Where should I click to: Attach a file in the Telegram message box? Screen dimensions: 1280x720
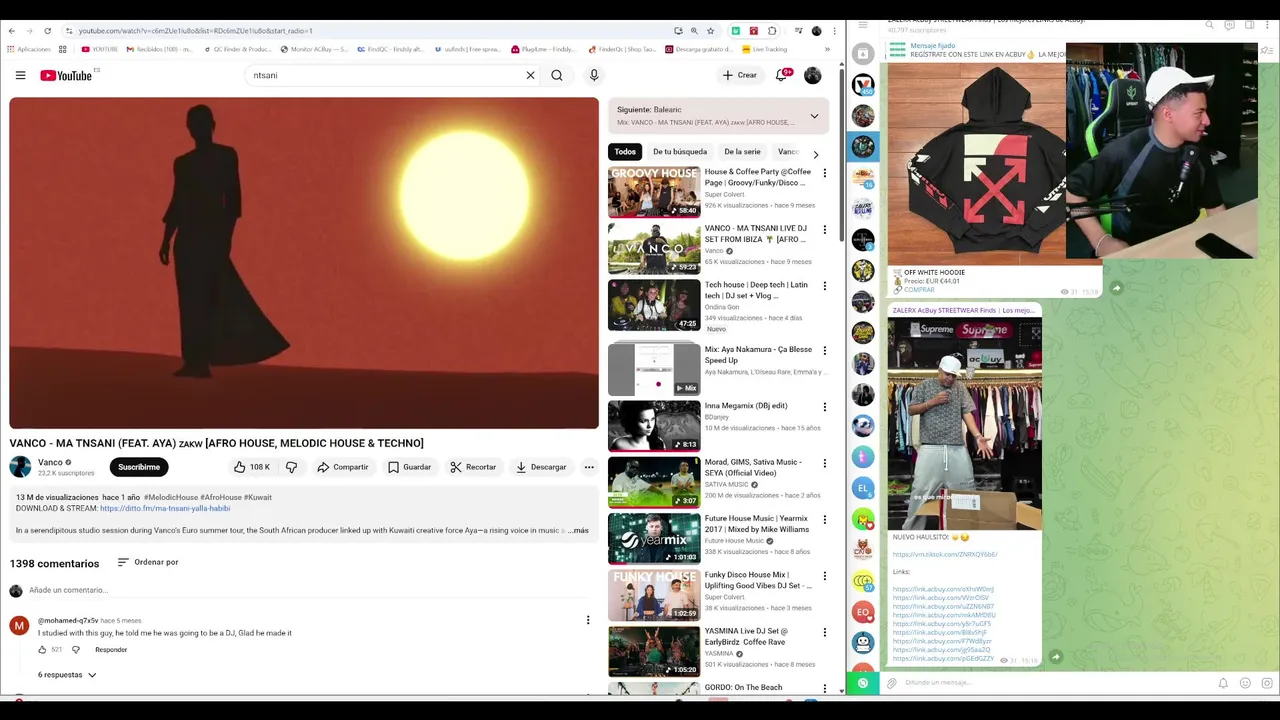click(x=891, y=683)
